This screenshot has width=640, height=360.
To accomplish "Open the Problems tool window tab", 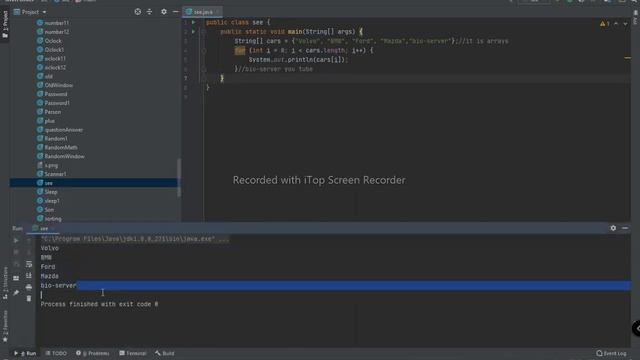I will [x=93, y=353].
